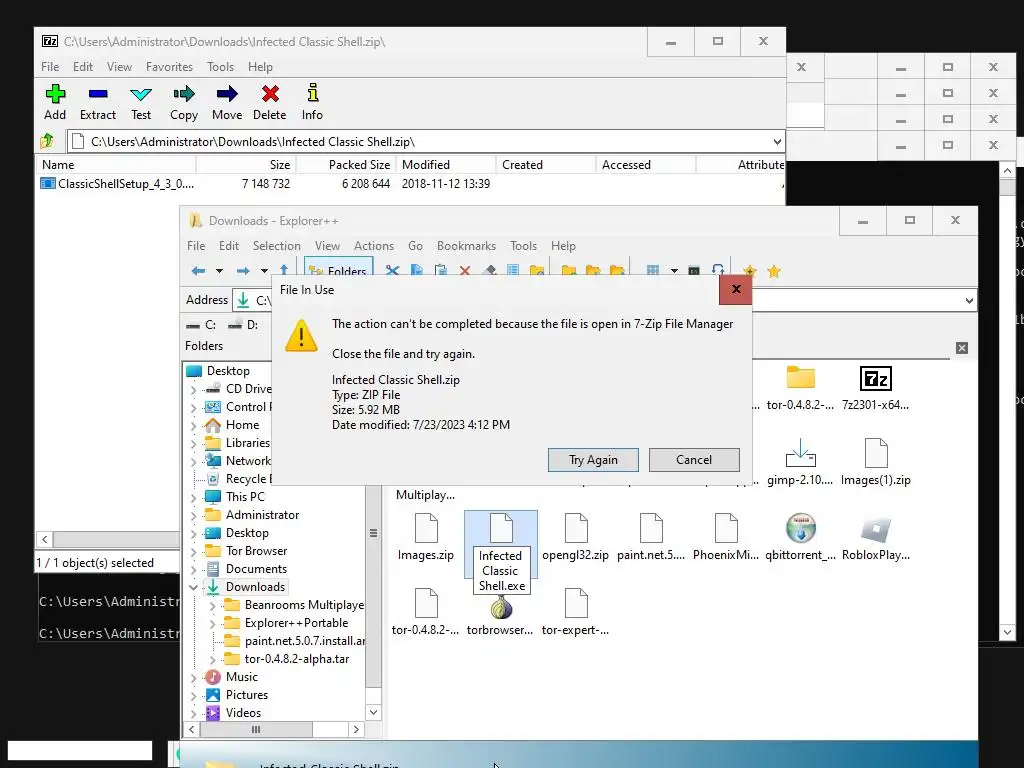Open the 7-Zip address path dropdown
1024x768 pixels.
[x=777, y=142]
